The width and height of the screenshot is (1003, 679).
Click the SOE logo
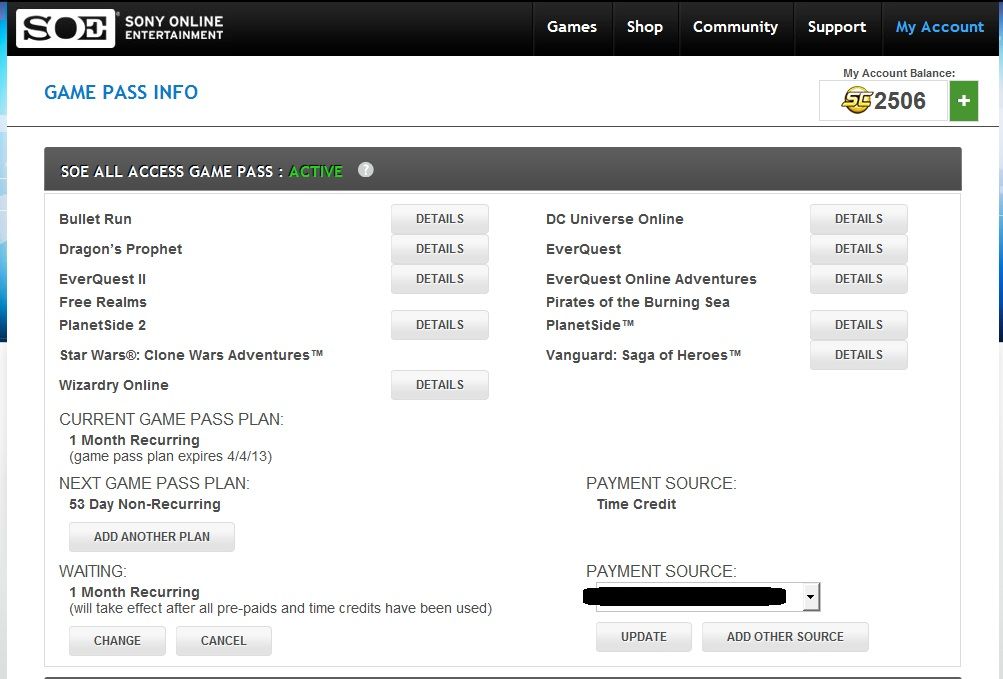tap(65, 28)
